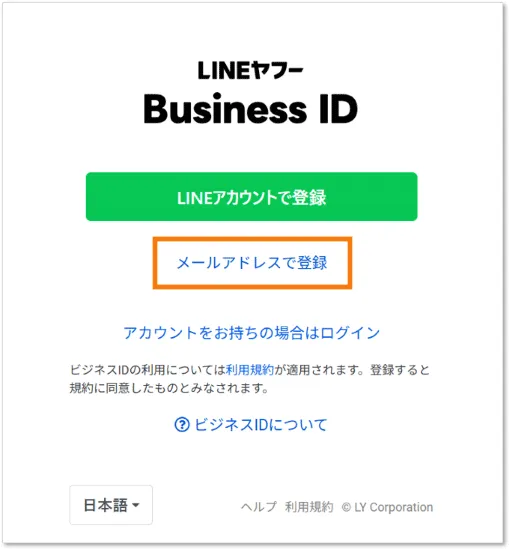Click the question mark icon beside ビジネスIDについて

pos(182,425)
